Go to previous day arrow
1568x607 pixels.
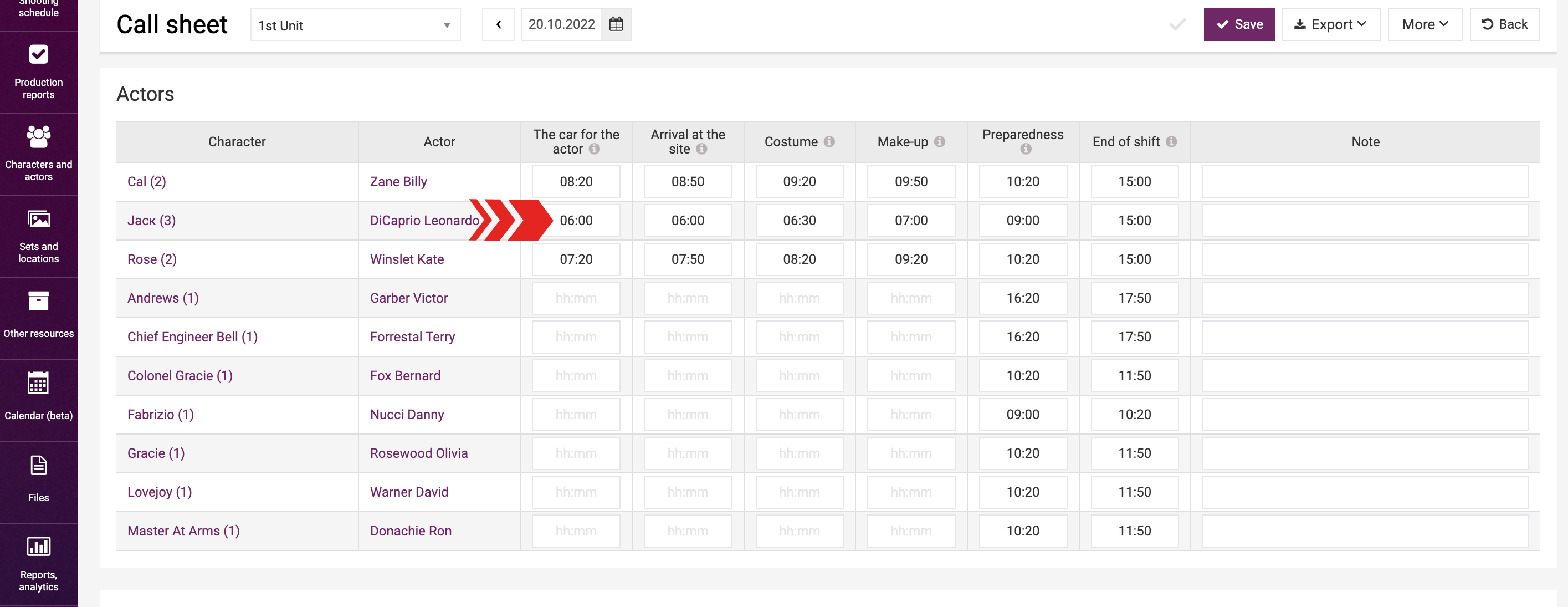tap(499, 24)
